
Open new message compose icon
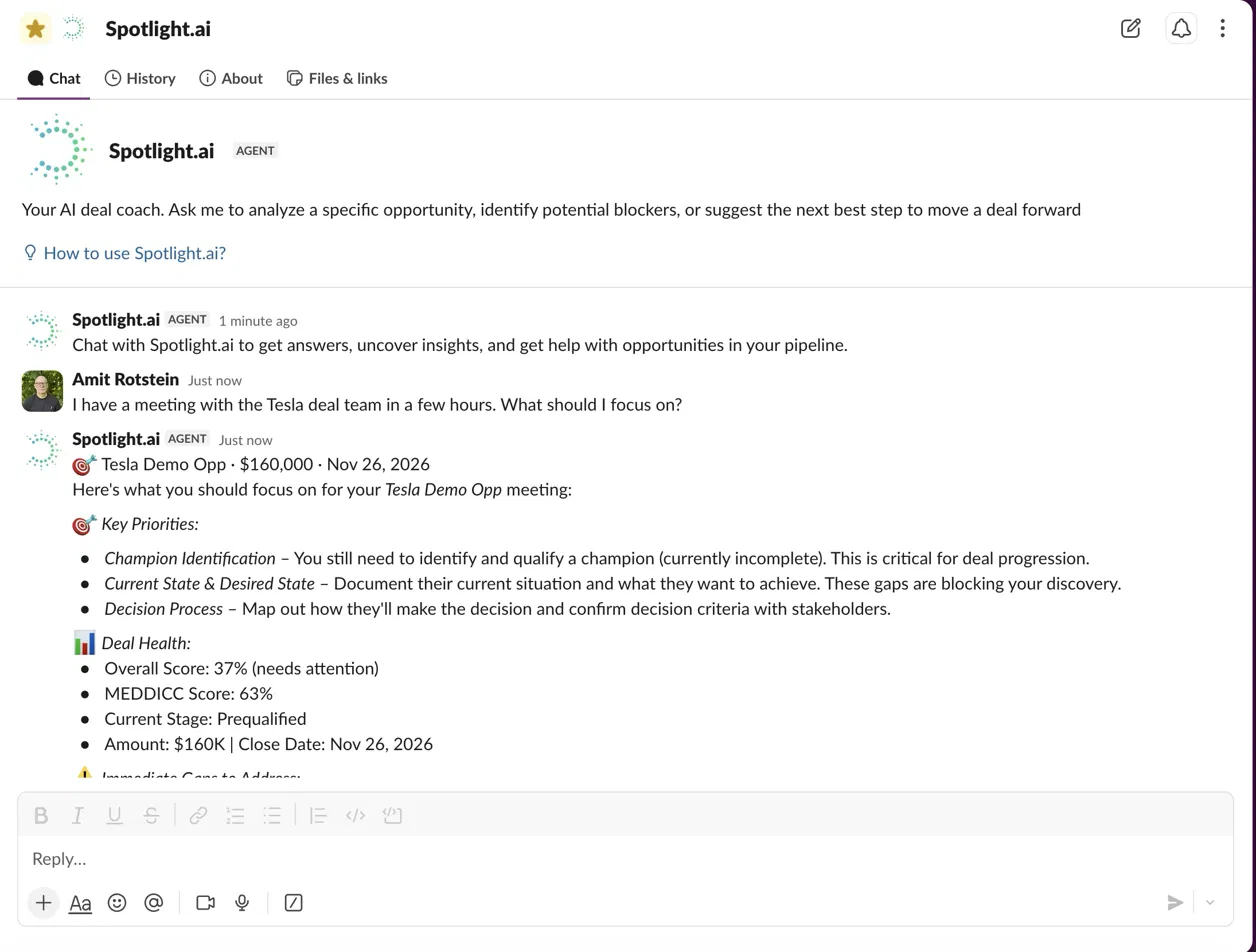click(x=1131, y=28)
